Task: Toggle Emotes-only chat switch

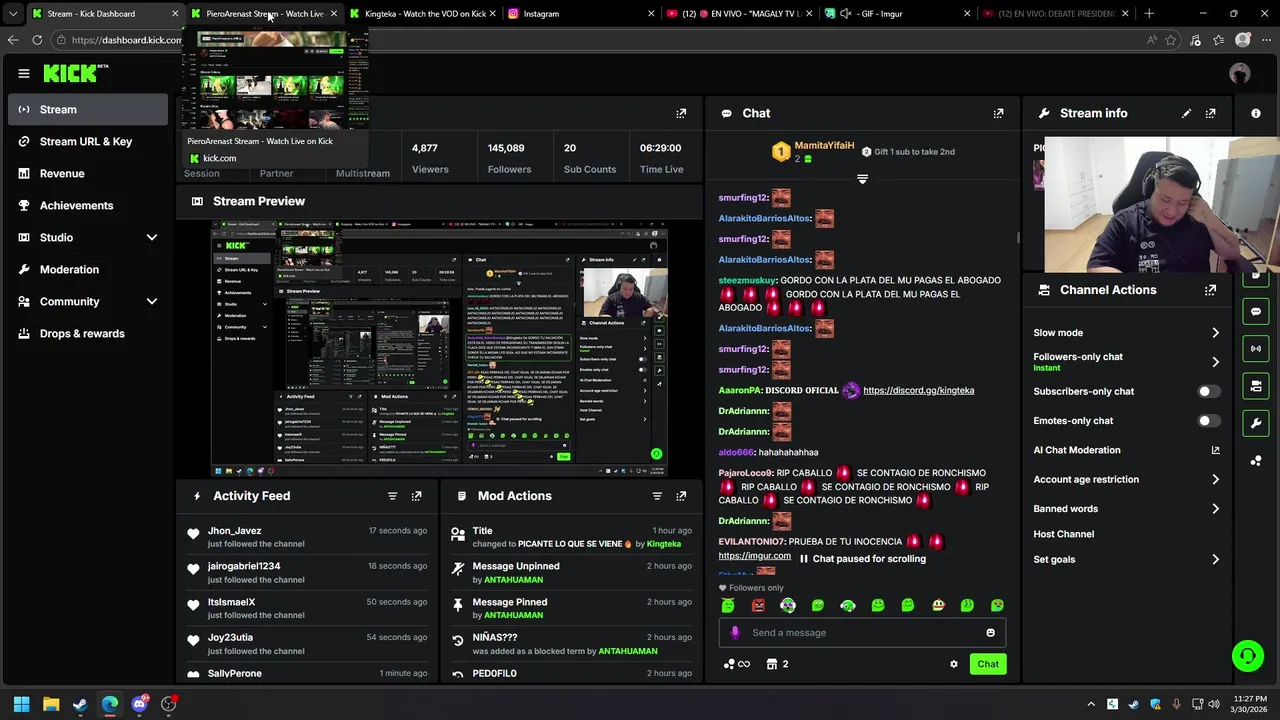Action: (x=1209, y=421)
